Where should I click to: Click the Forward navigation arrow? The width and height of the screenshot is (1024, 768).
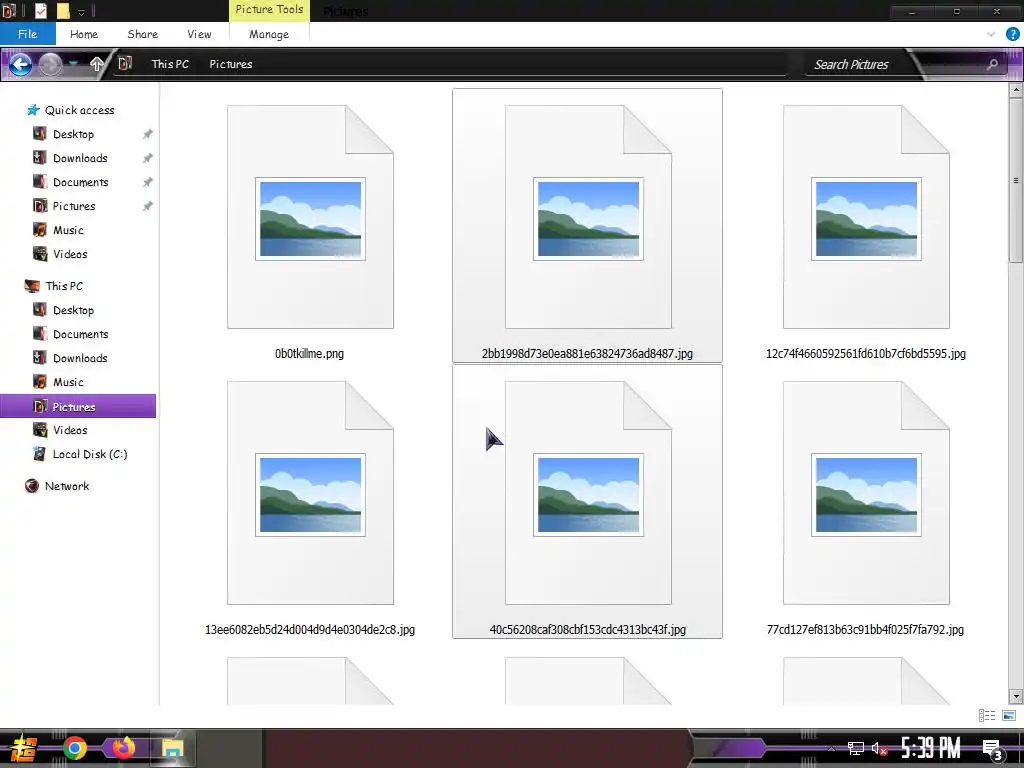(x=50, y=64)
